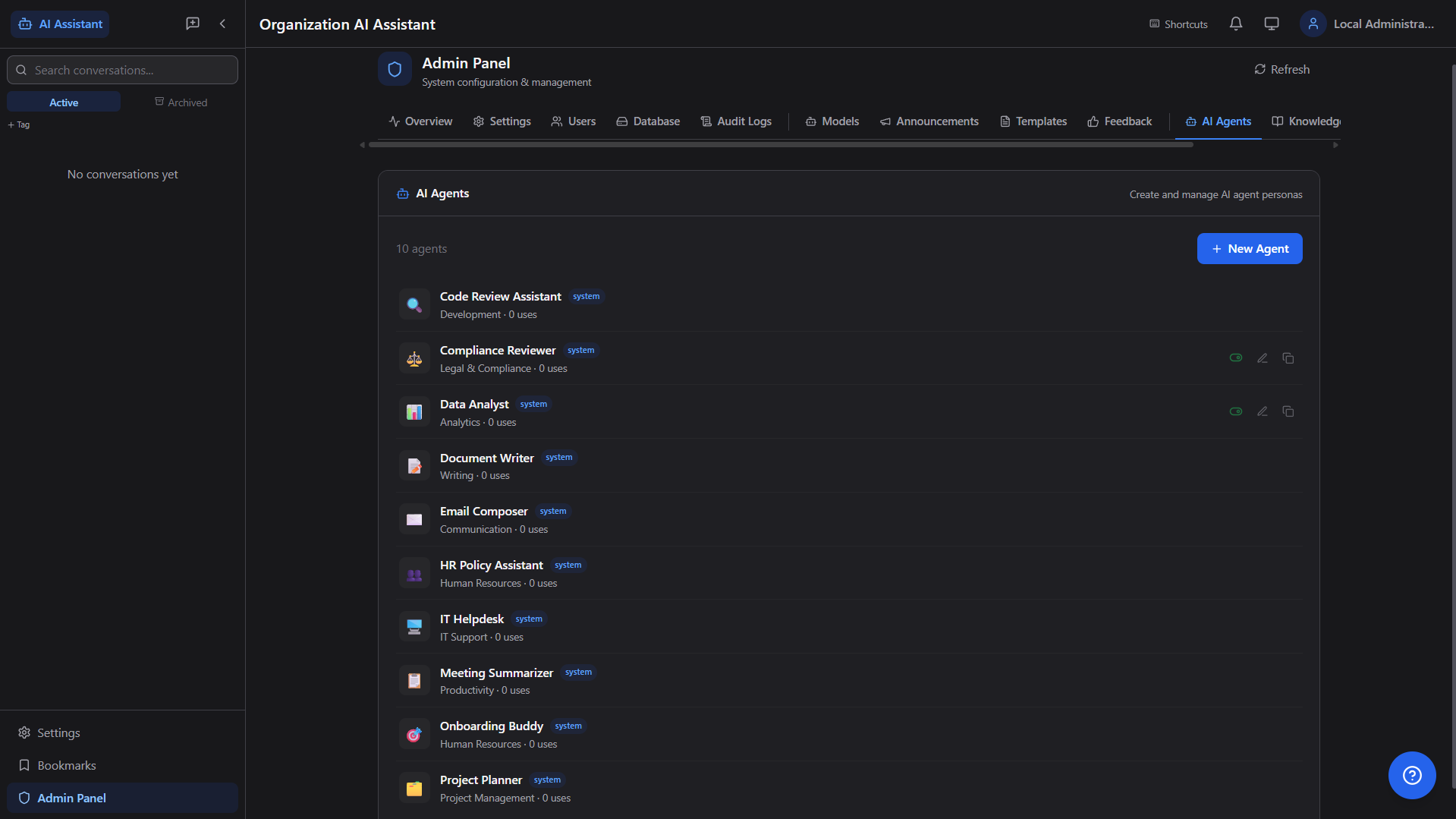Image resolution: width=1456 pixels, height=819 pixels.
Task: Collapse the sidebar with the chevron
Action: click(222, 24)
